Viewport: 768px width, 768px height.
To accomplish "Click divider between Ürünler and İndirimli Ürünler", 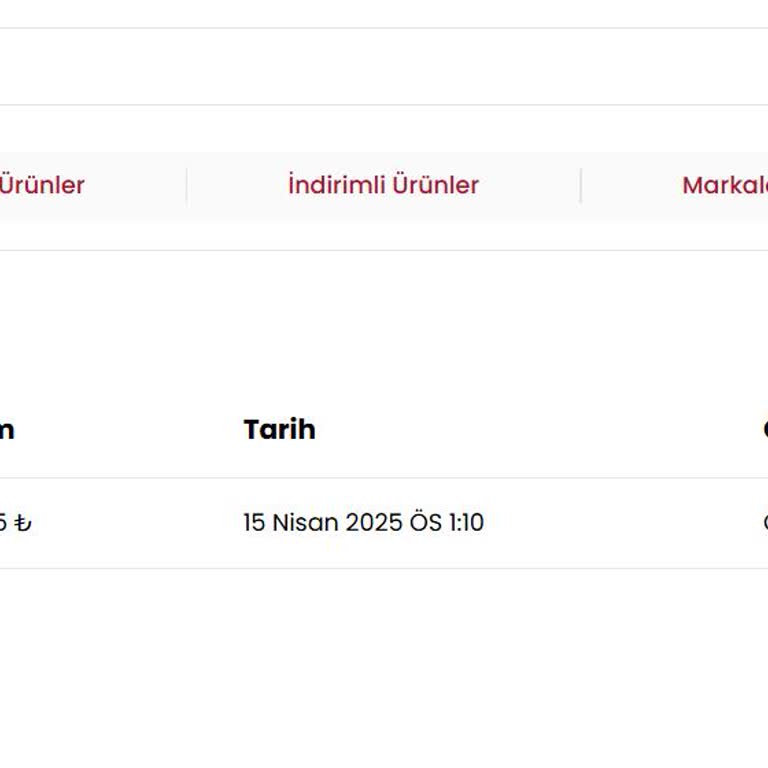I will 187,186.
